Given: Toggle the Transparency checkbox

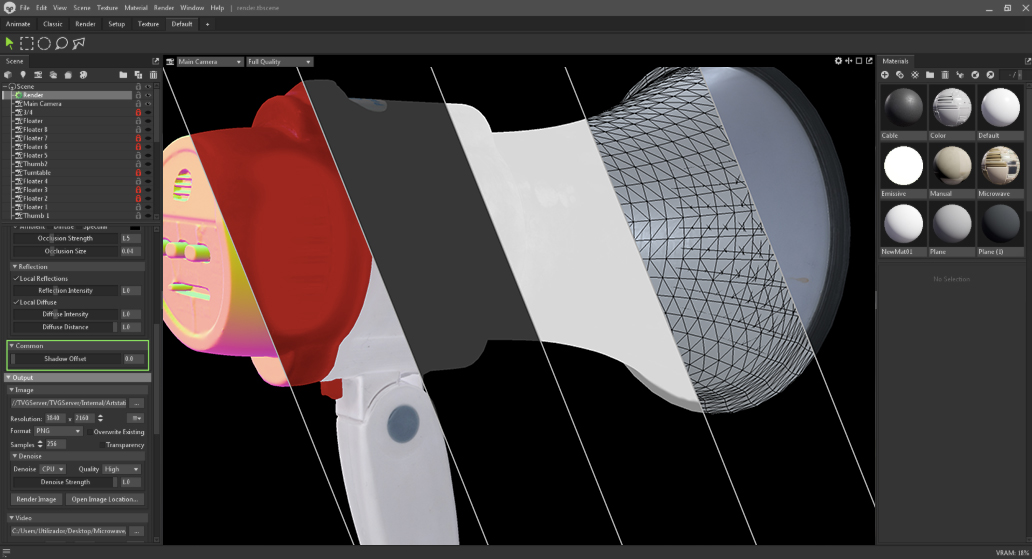Looking at the screenshot, I should pos(101,444).
